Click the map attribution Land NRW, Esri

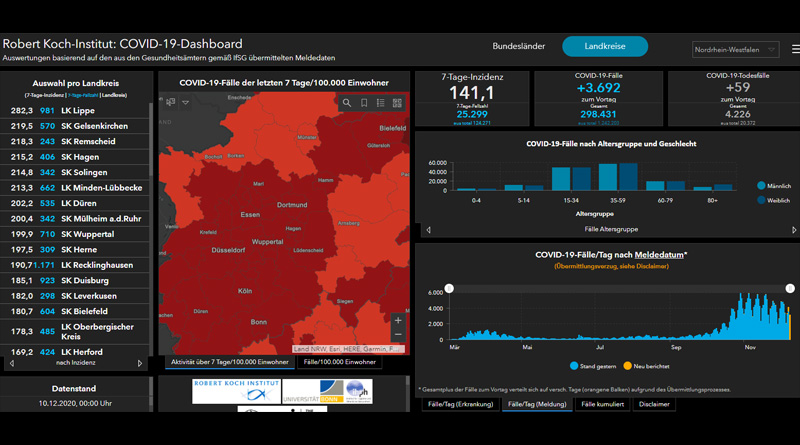click(348, 349)
